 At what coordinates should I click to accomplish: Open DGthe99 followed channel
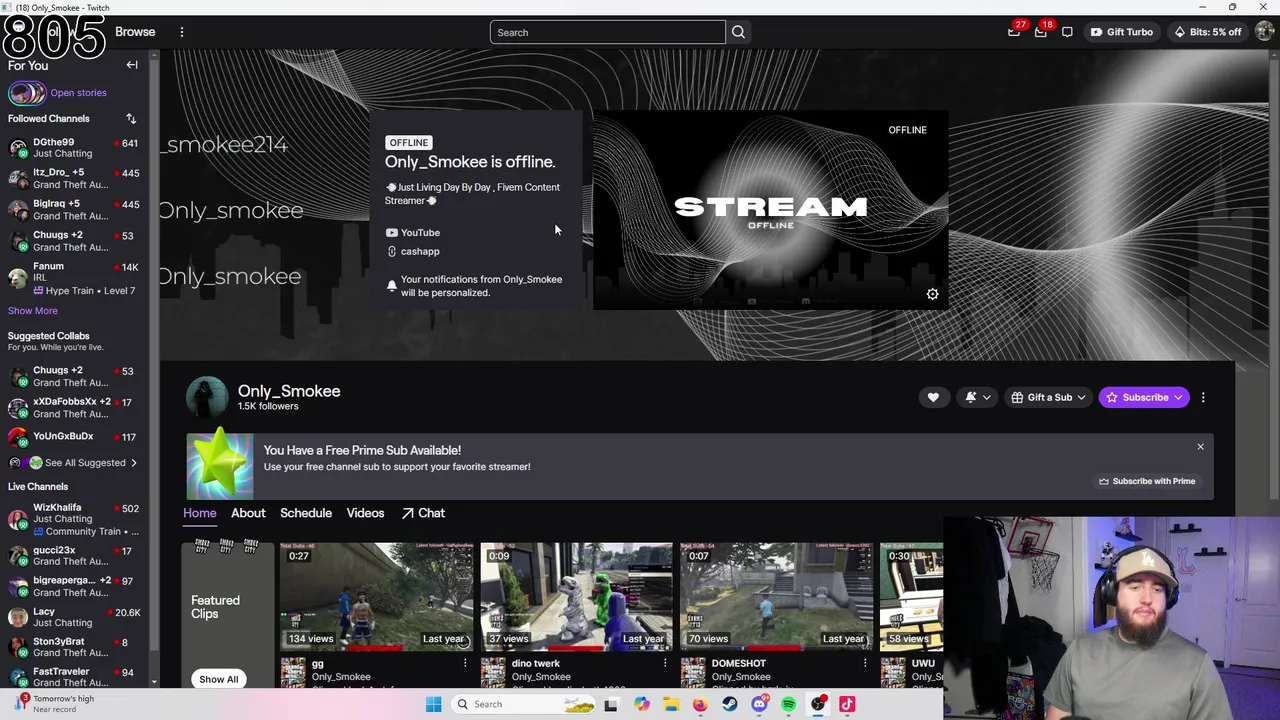coord(74,148)
